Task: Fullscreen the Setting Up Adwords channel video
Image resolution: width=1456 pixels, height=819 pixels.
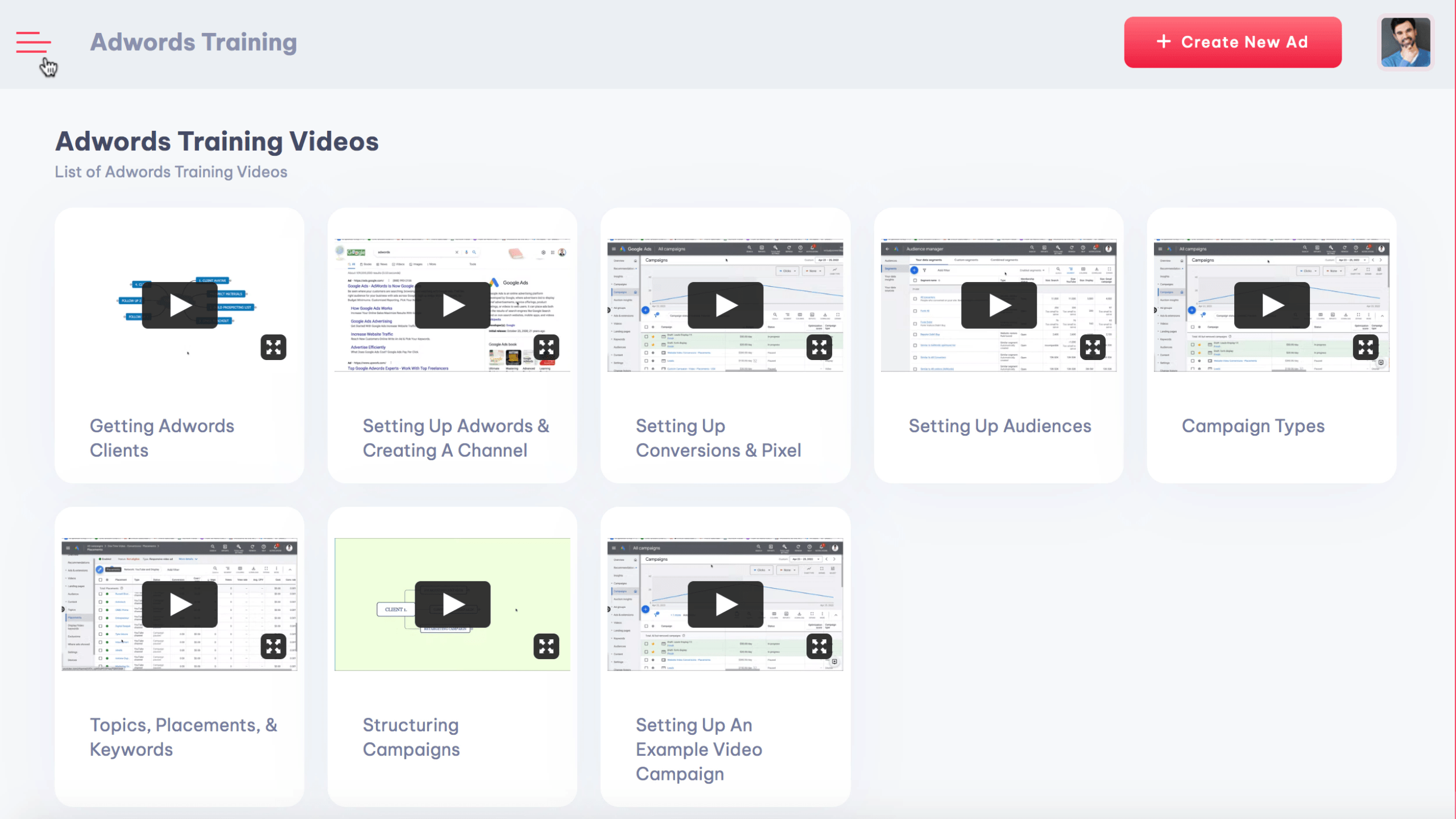Action: click(x=547, y=347)
